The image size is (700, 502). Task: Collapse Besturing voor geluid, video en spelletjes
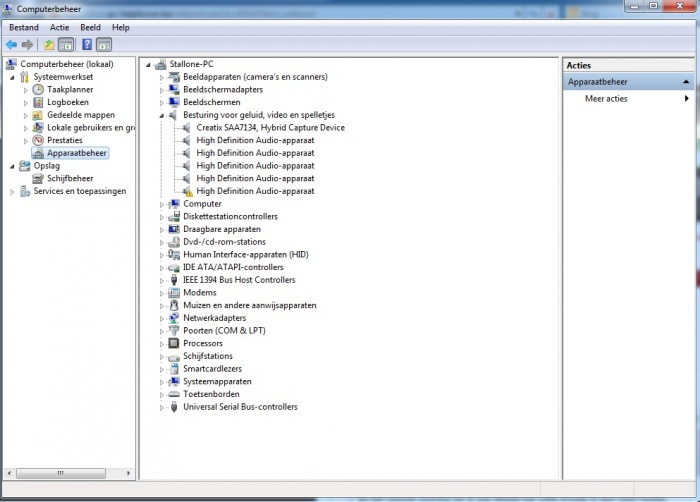tap(162, 115)
